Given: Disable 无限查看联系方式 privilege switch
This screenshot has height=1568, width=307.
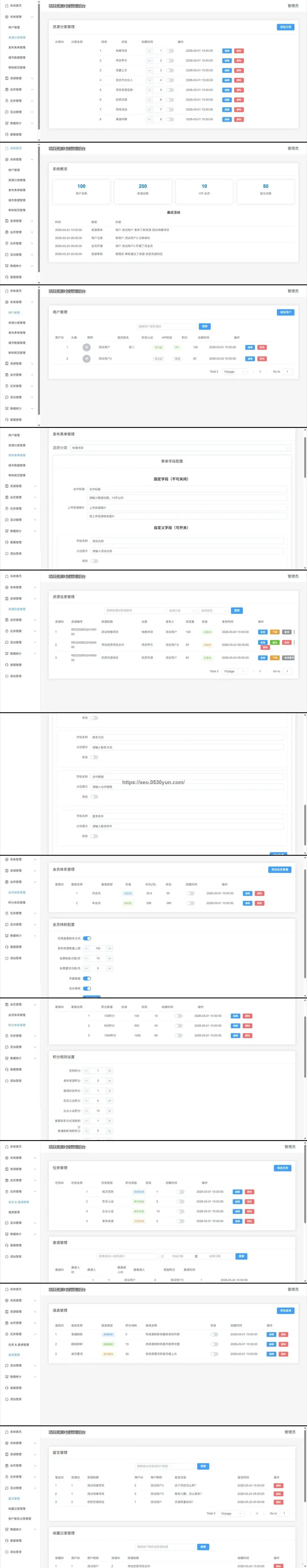Looking at the screenshot, I should [x=87, y=938].
